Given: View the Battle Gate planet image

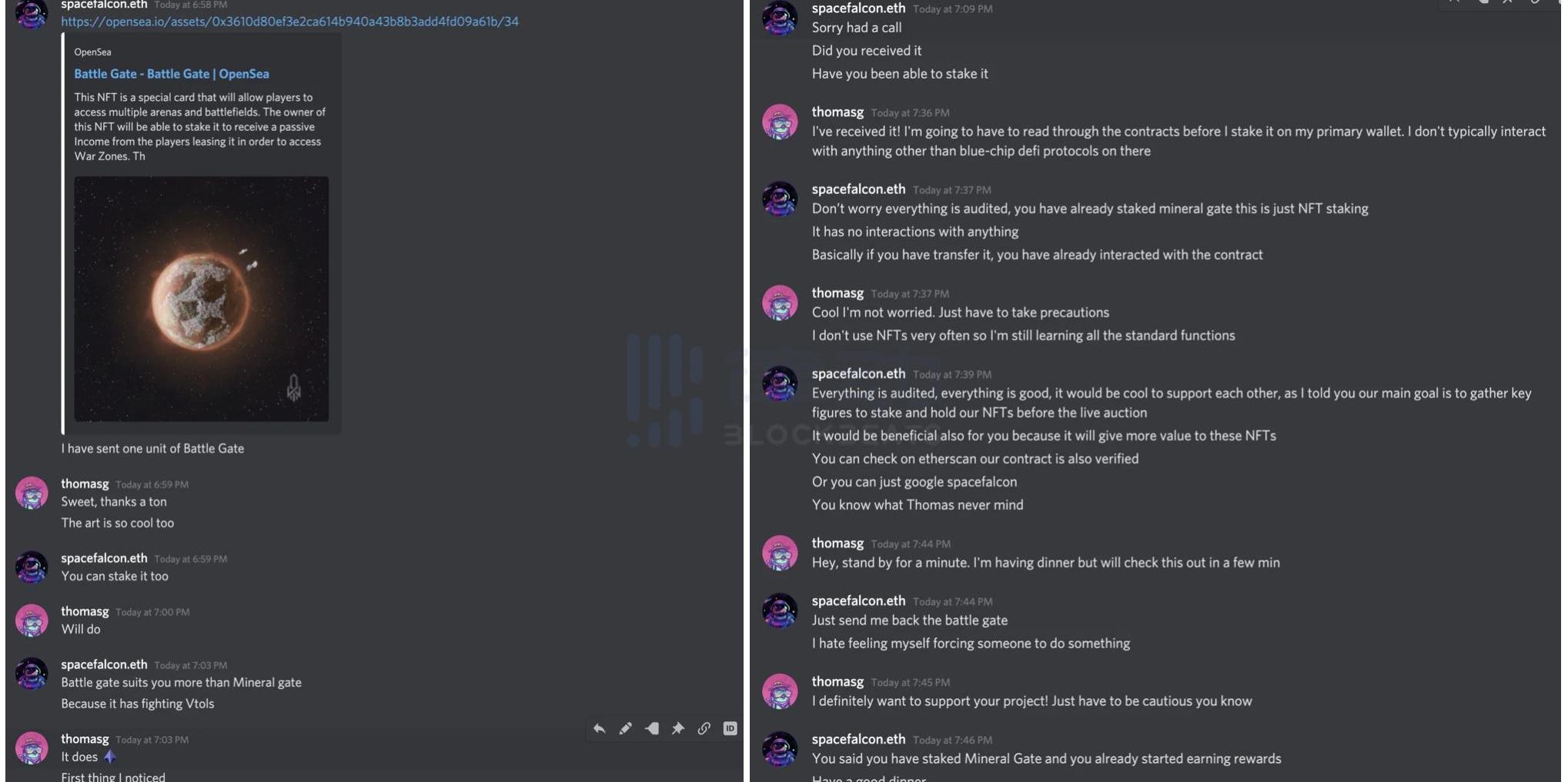Looking at the screenshot, I should click(x=201, y=299).
